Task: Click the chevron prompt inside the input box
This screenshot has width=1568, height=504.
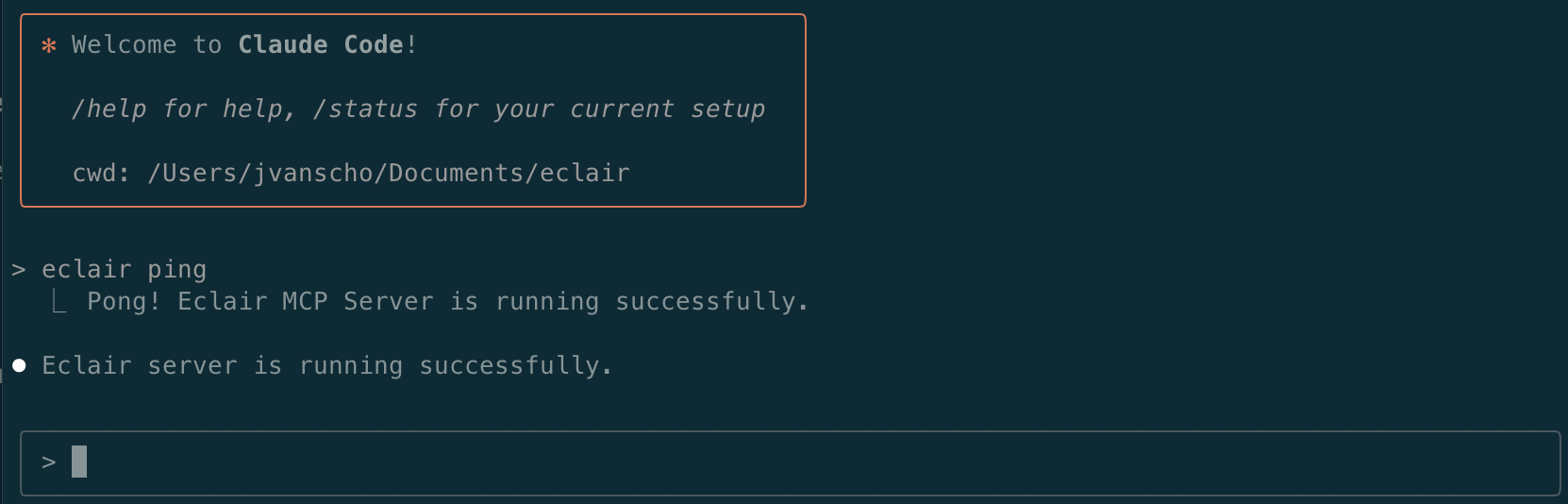Action: (x=49, y=462)
